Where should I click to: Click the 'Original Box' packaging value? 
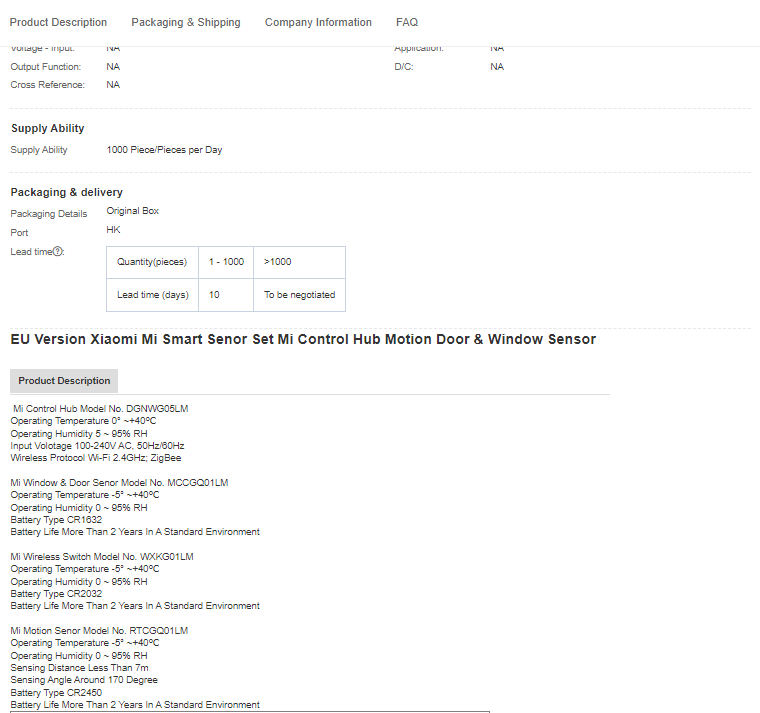coord(132,211)
